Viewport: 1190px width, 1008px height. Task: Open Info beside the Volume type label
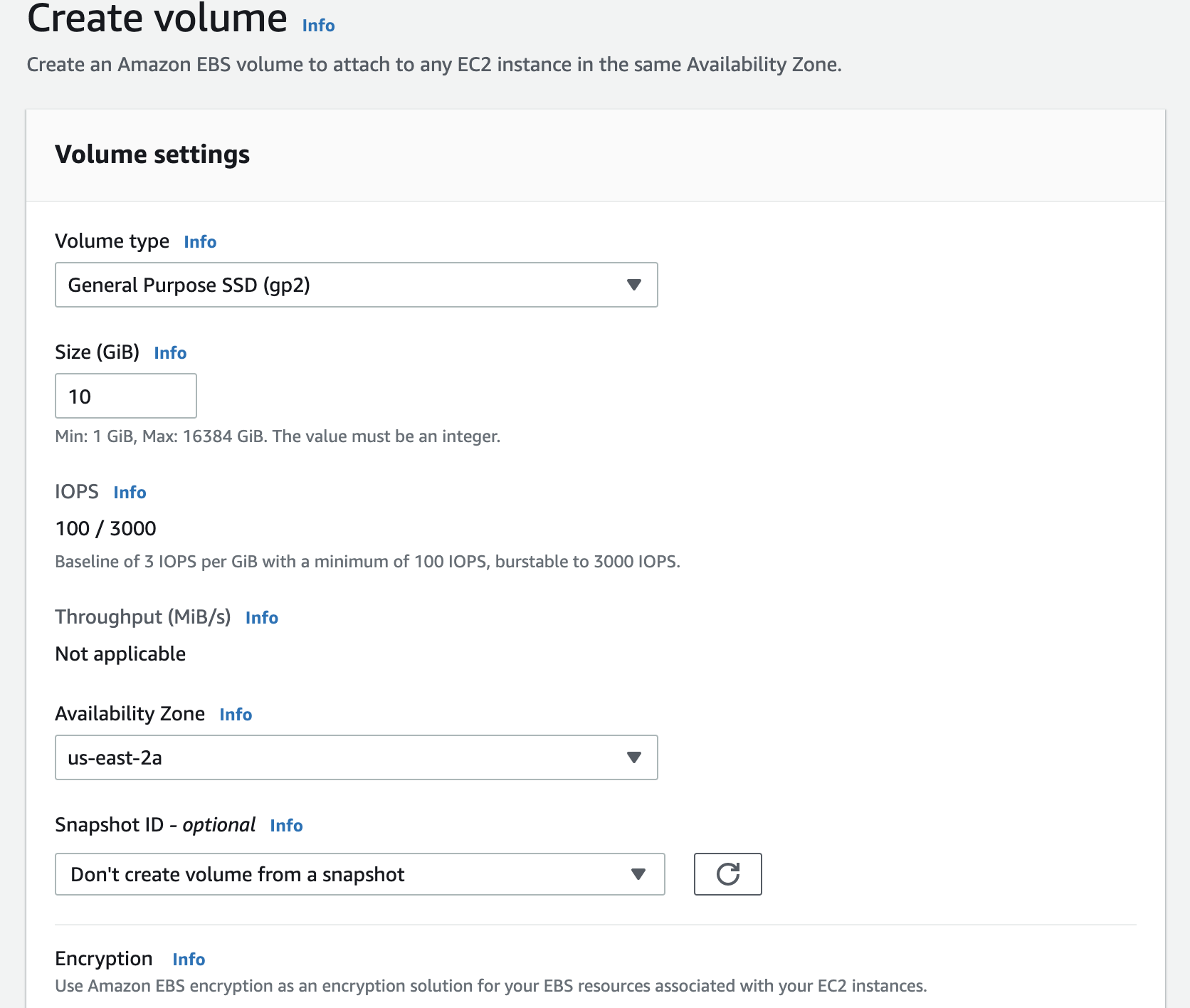coord(199,242)
